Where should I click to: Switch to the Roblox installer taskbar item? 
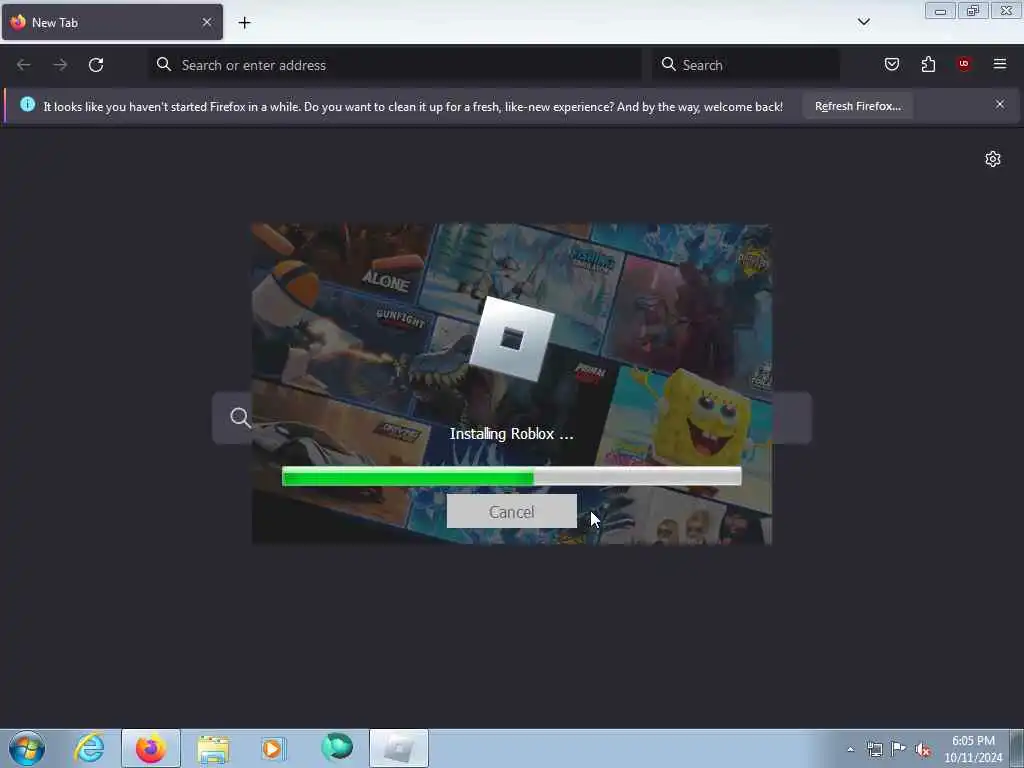click(399, 748)
